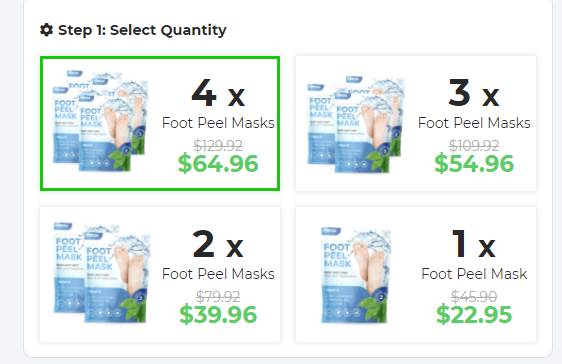Click the $22.95 sale price
562x364 pixels.
click(474, 314)
